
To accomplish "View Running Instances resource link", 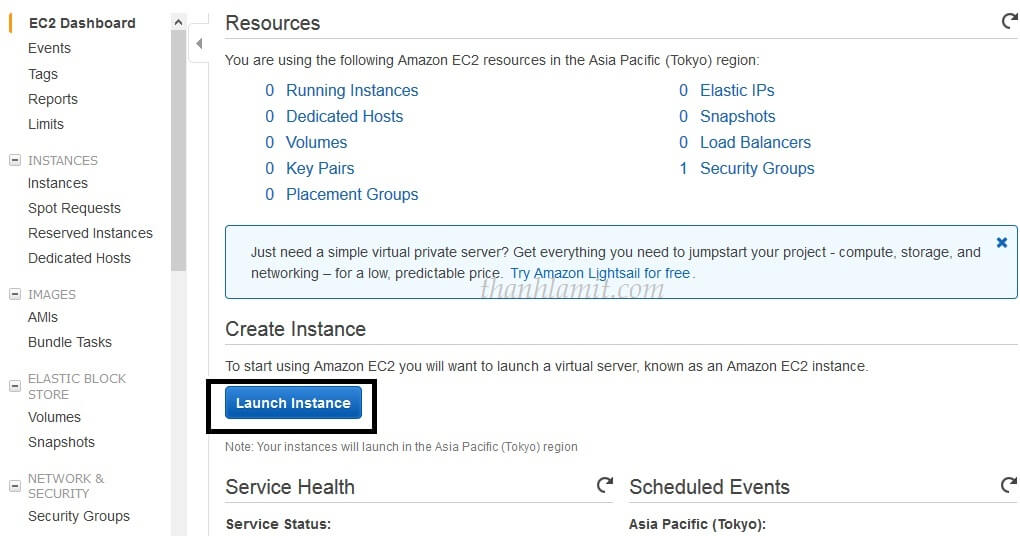I will pos(352,90).
